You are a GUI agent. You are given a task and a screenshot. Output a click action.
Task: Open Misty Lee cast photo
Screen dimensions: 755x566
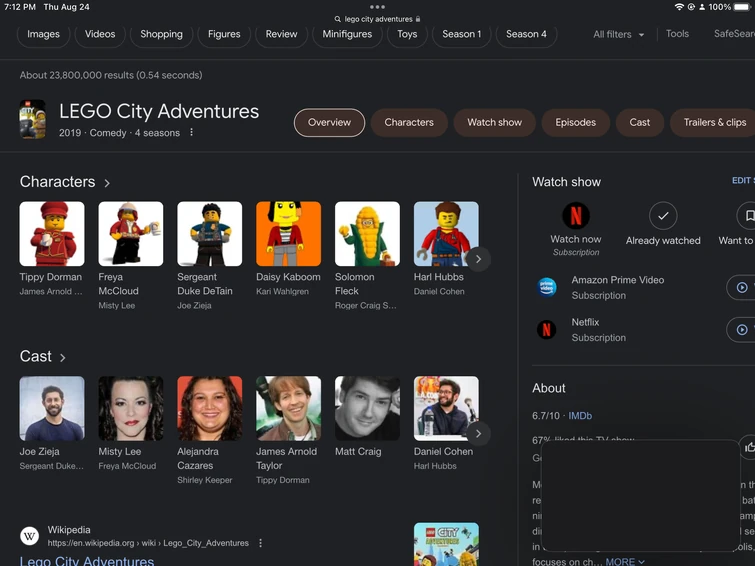(131, 408)
